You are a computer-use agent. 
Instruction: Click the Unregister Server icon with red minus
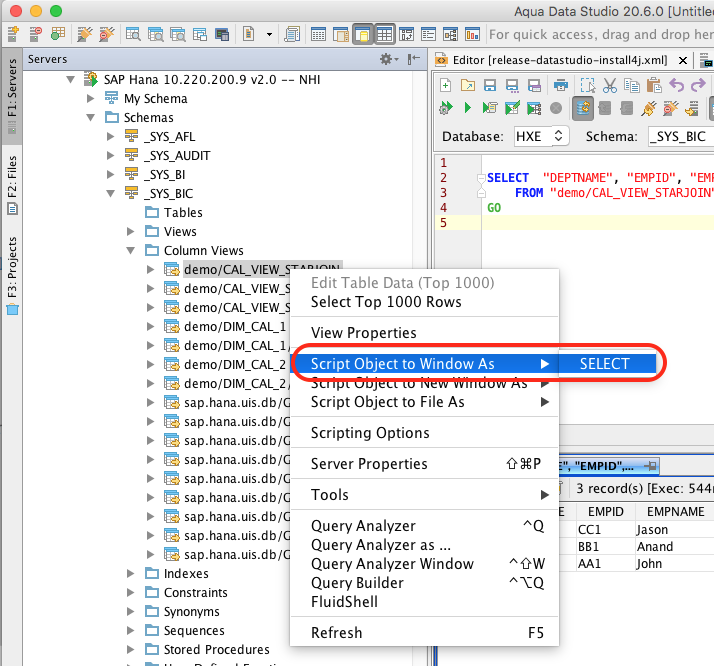36,34
